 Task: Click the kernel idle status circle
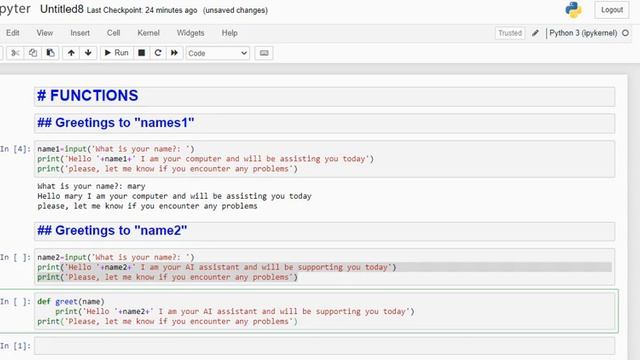click(625, 33)
